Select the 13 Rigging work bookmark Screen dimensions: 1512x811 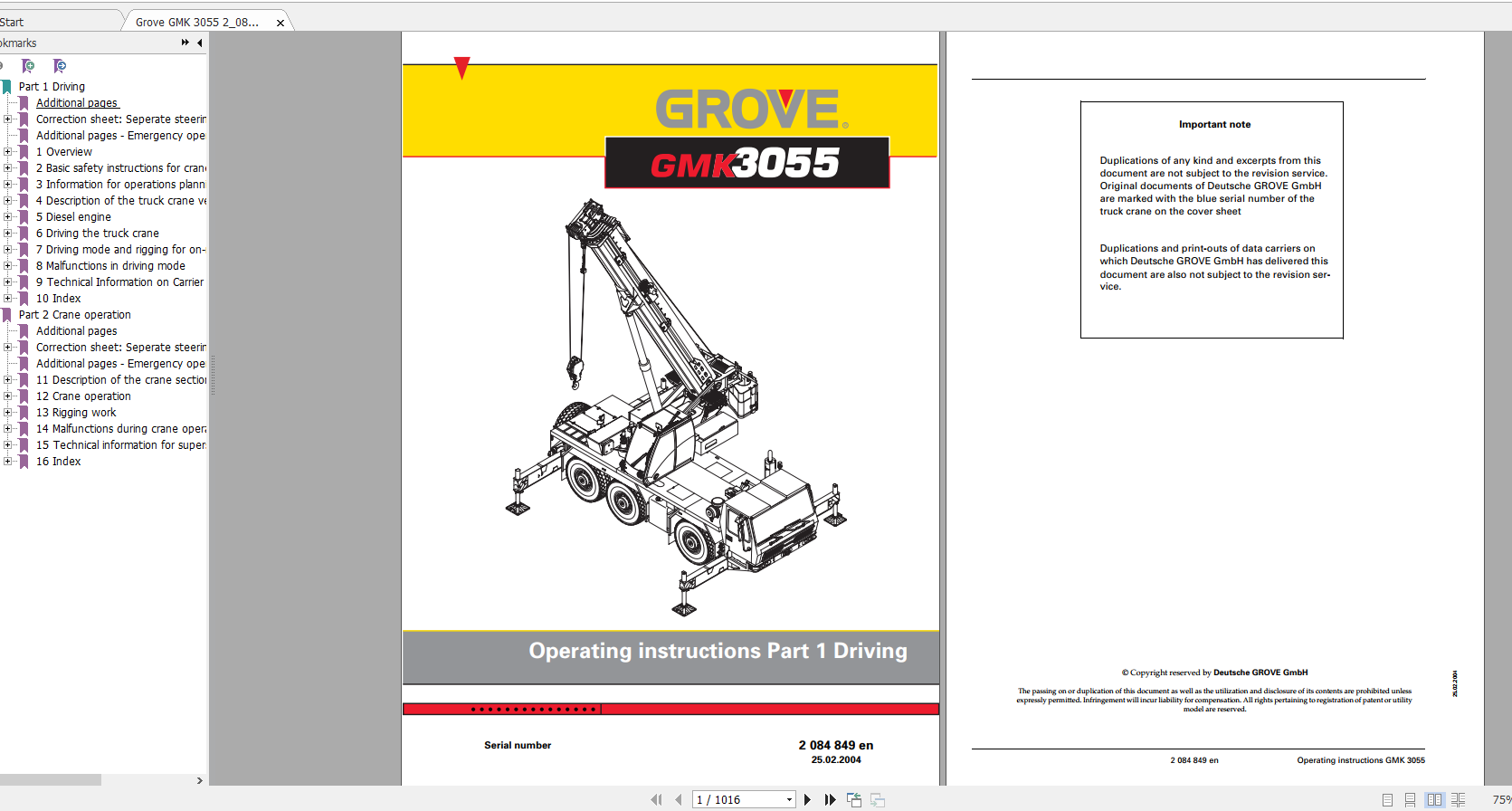[76, 413]
